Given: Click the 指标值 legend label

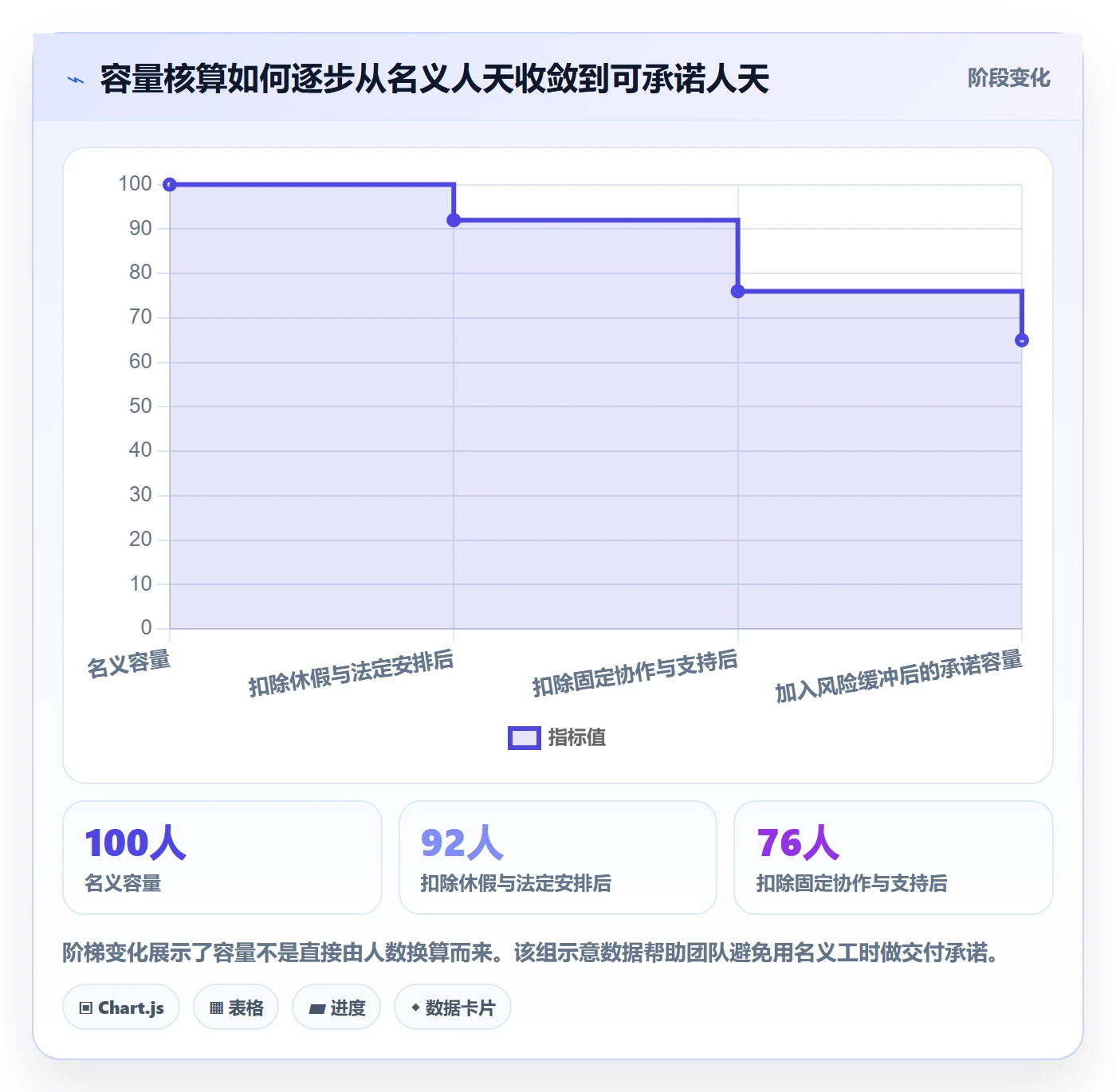Looking at the screenshot, I should point(577,738).
